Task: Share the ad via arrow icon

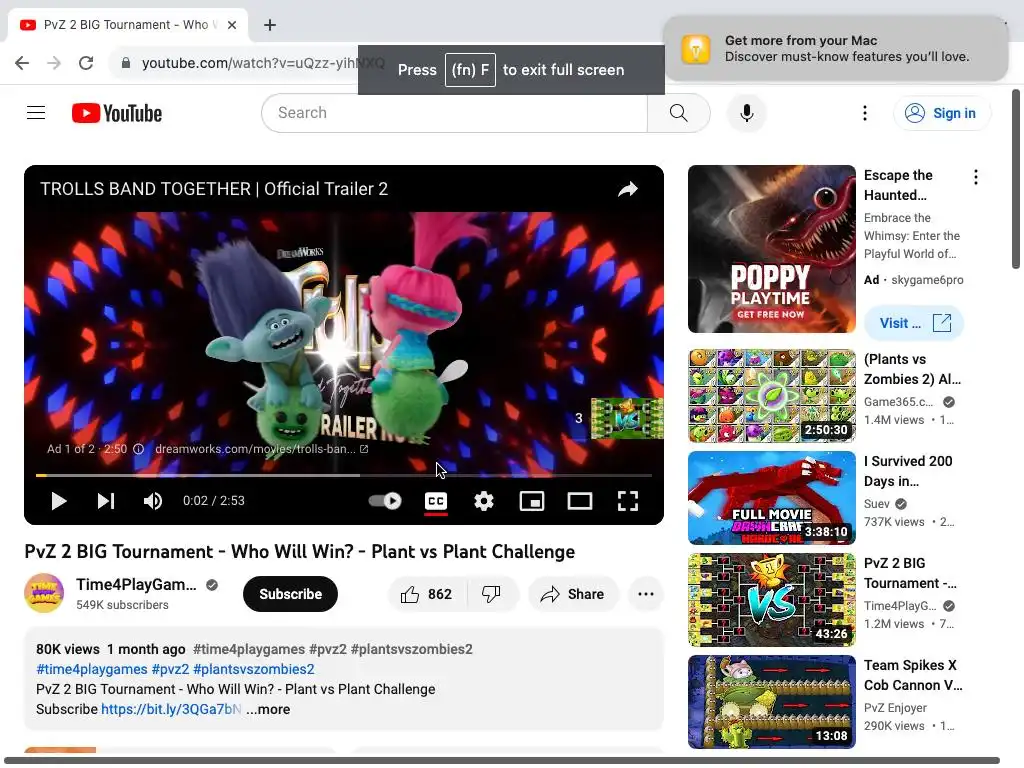Action: [628, 189]
